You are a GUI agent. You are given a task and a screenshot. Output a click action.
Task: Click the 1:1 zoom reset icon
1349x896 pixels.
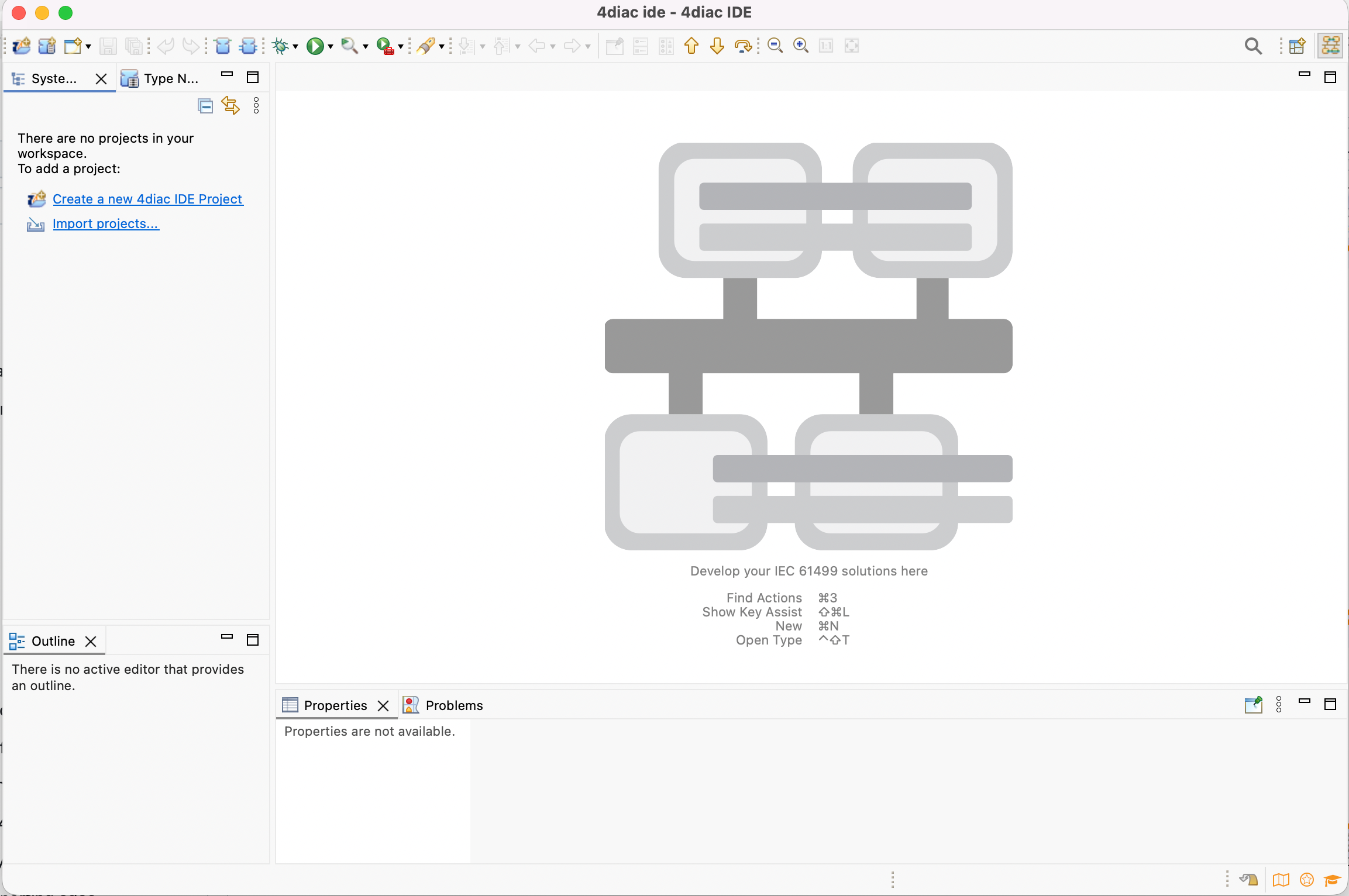coord(826,46)
